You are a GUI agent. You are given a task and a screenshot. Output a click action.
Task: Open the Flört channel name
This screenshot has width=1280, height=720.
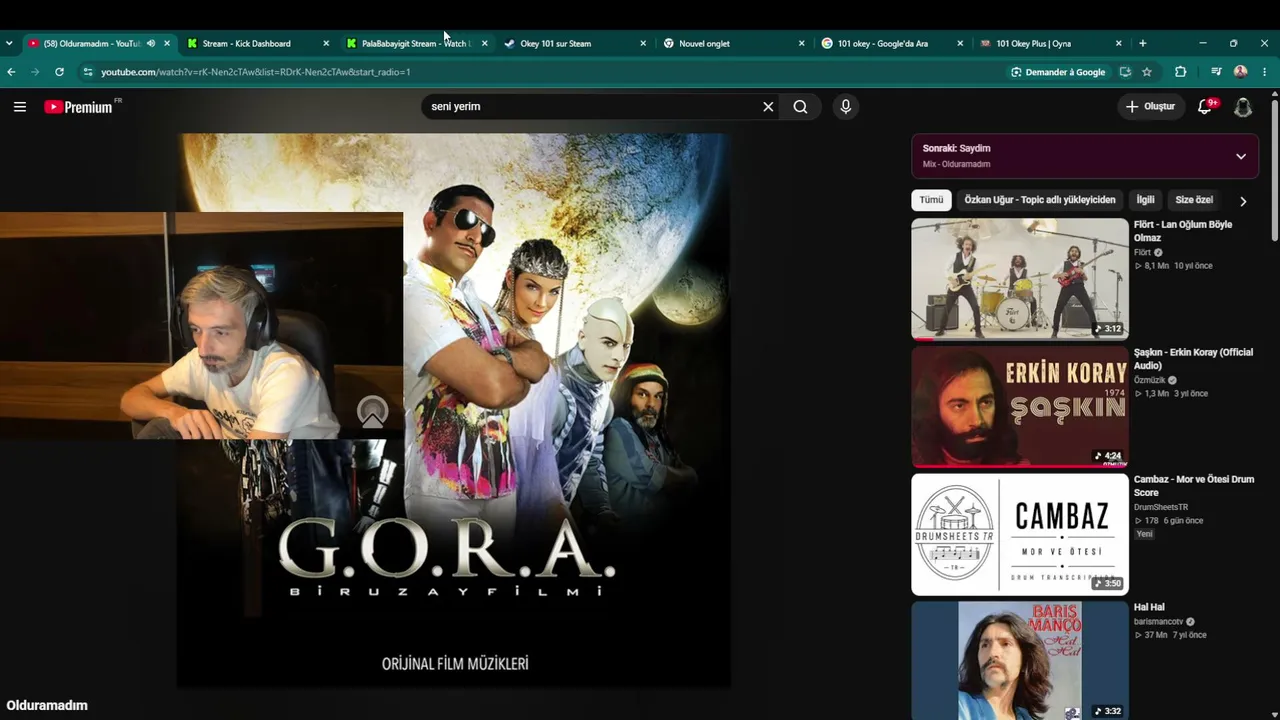[1142, 253]
